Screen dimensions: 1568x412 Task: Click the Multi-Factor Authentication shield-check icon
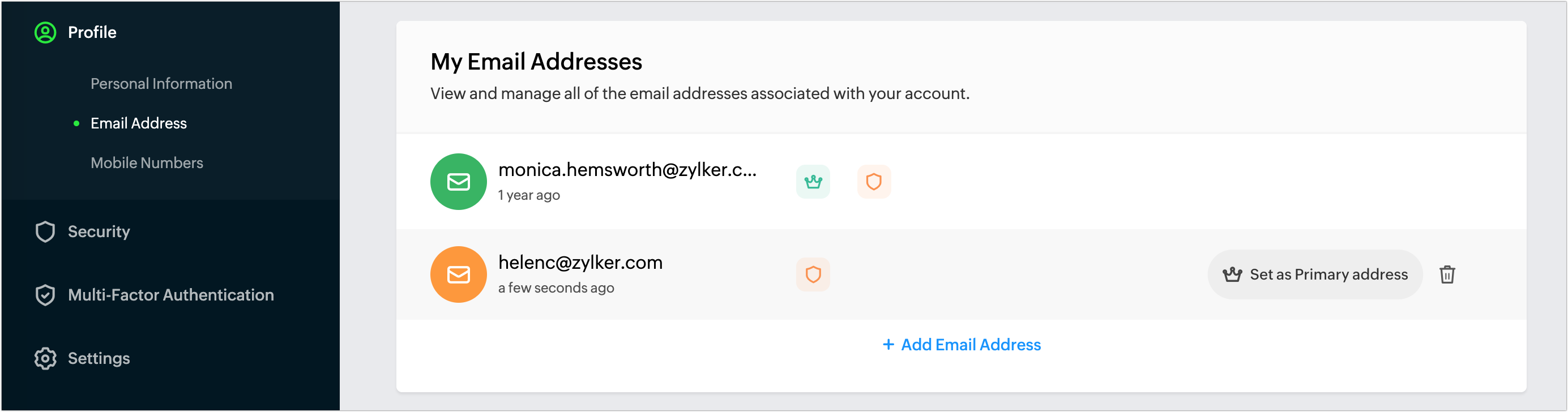pos(45,295)
